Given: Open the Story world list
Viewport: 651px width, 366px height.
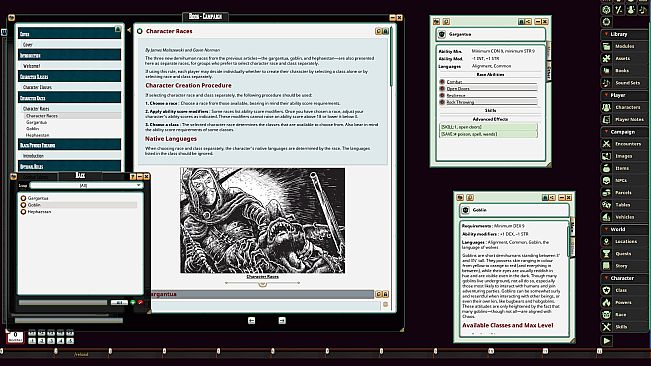Looking at the screenshot, I should click(624, 266).
